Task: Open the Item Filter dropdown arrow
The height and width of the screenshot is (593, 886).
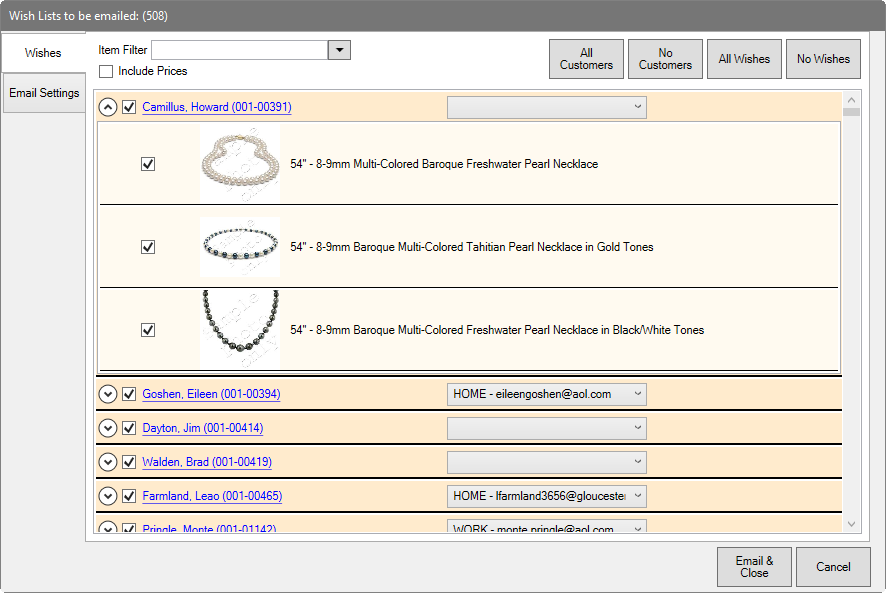Action: tap(340, 50)
